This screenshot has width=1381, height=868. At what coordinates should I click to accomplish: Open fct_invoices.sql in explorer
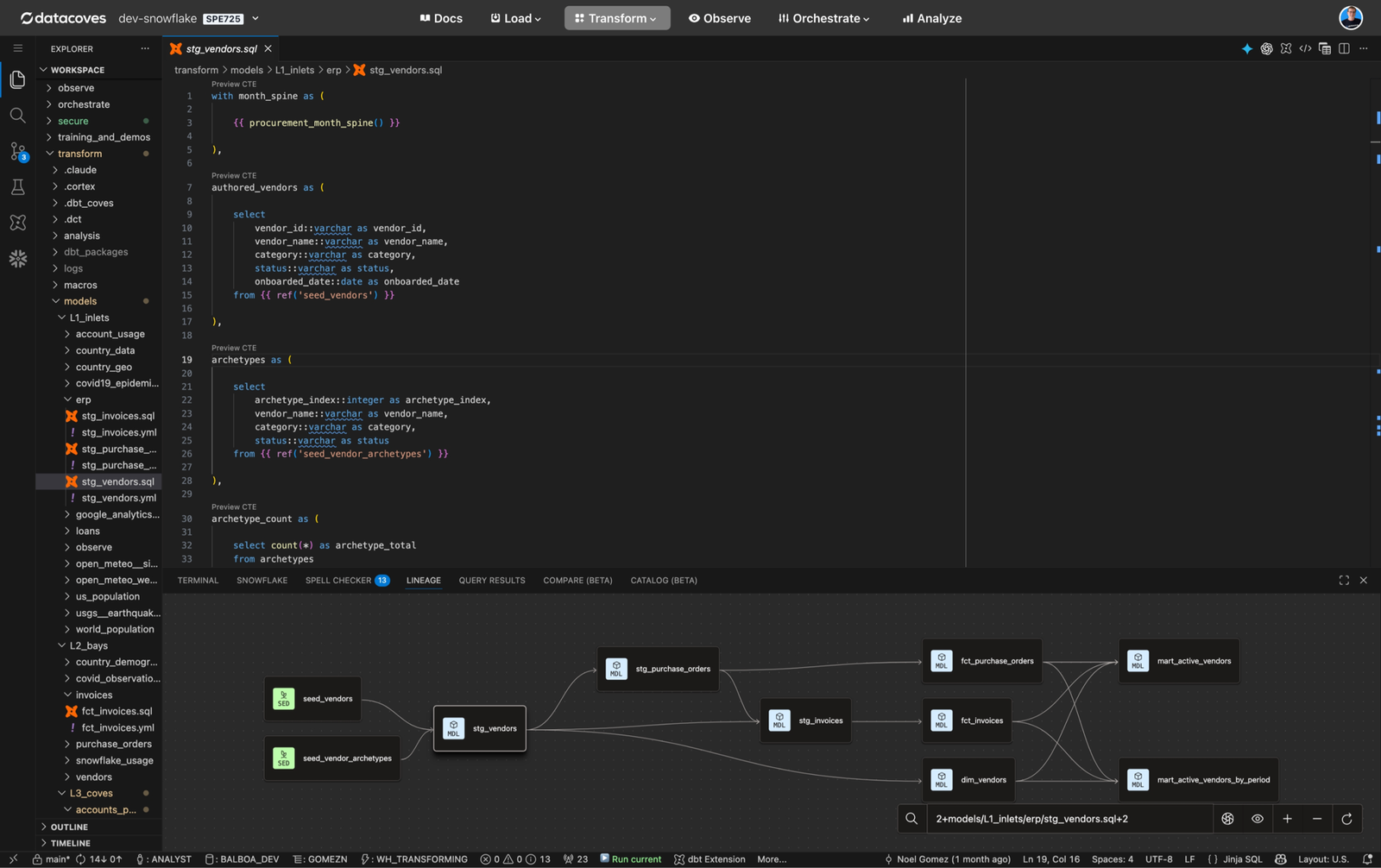tap(117, 711)
